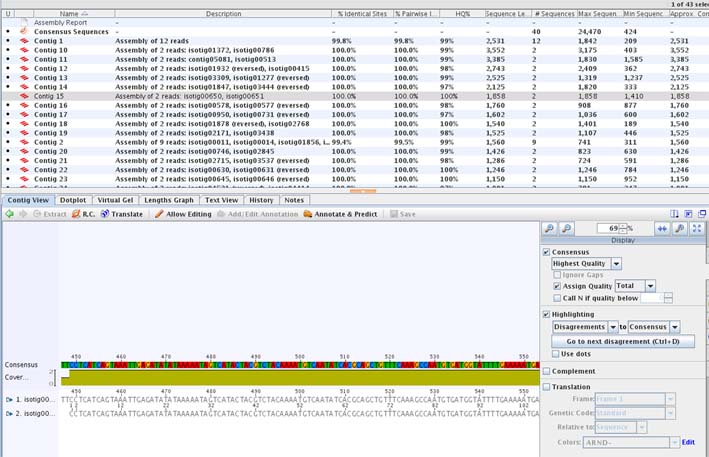The image size is (709, 457).
Task: Click the zoom percentage stepper arrows
Action: click(623, 229)
